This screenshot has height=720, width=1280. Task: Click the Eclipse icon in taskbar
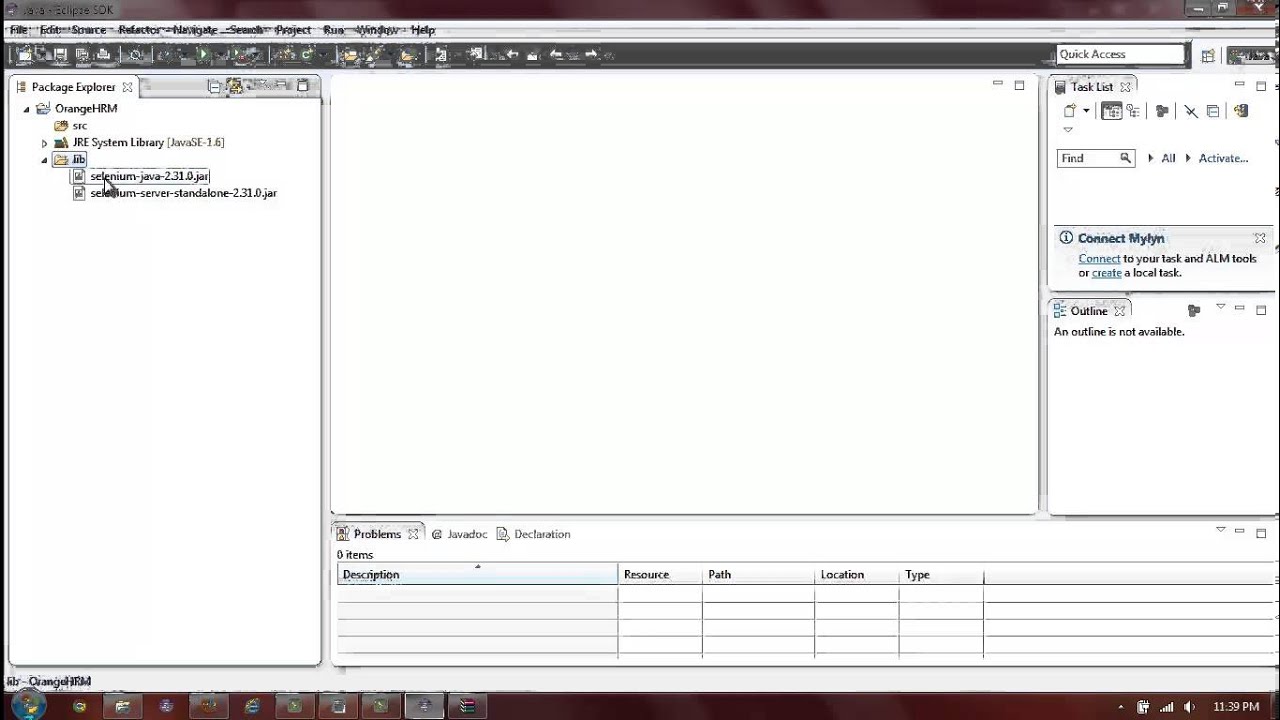pos(425,706)
